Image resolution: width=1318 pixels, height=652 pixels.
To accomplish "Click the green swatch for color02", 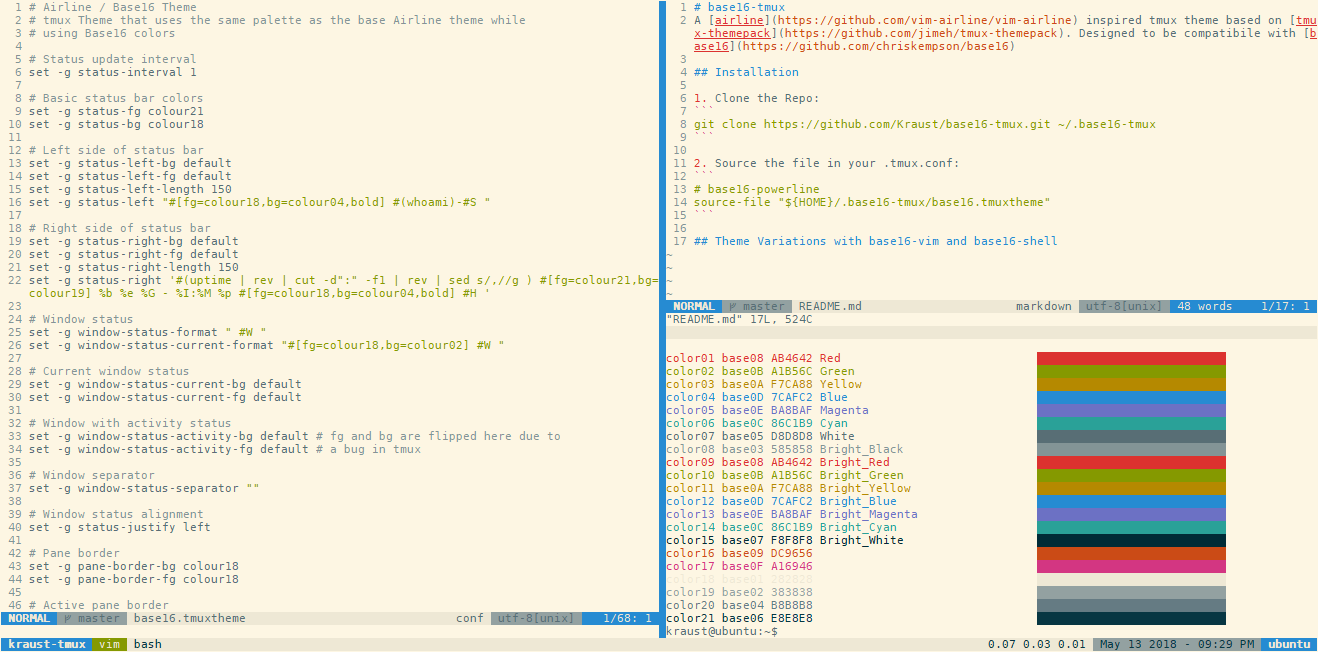I will tap(1131, 371).
